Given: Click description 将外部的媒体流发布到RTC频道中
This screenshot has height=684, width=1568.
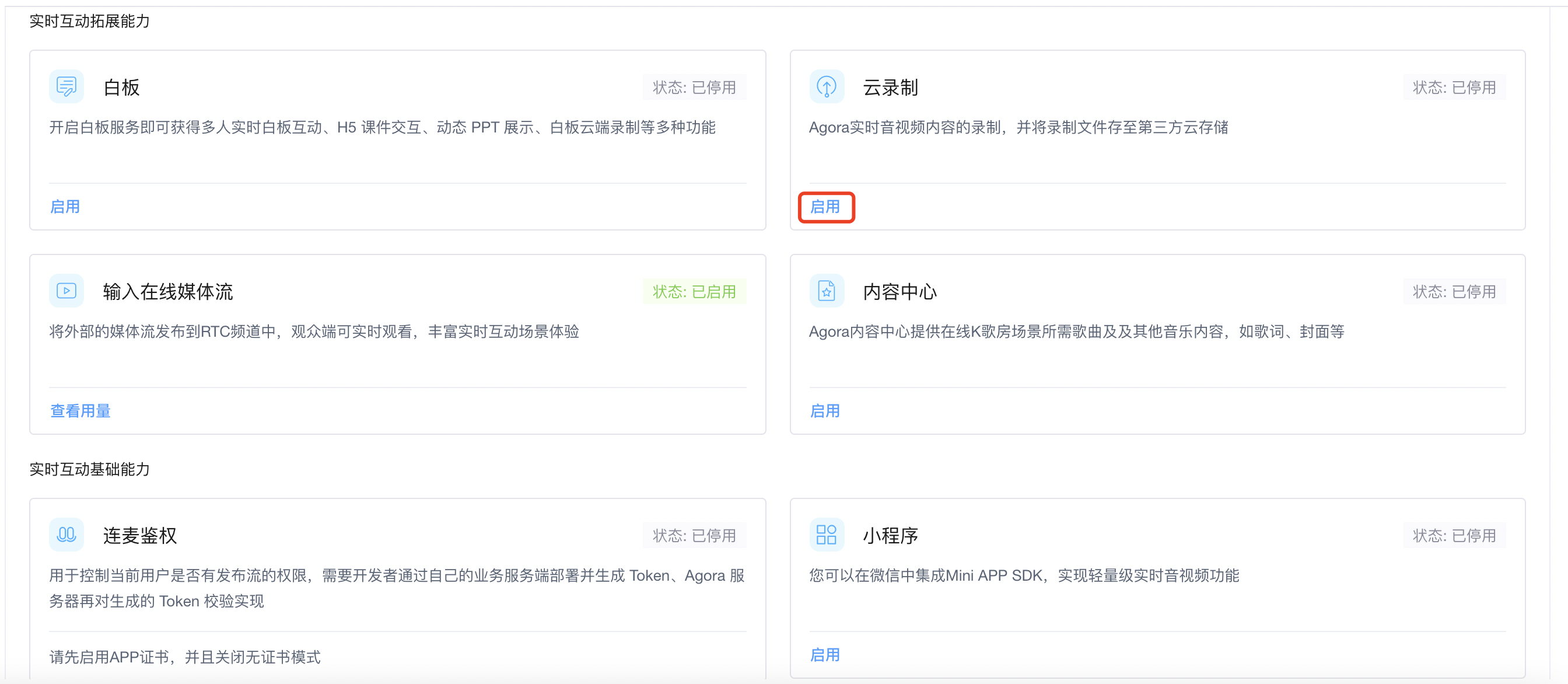Looking at the screenshot, I should coord(314,331).
